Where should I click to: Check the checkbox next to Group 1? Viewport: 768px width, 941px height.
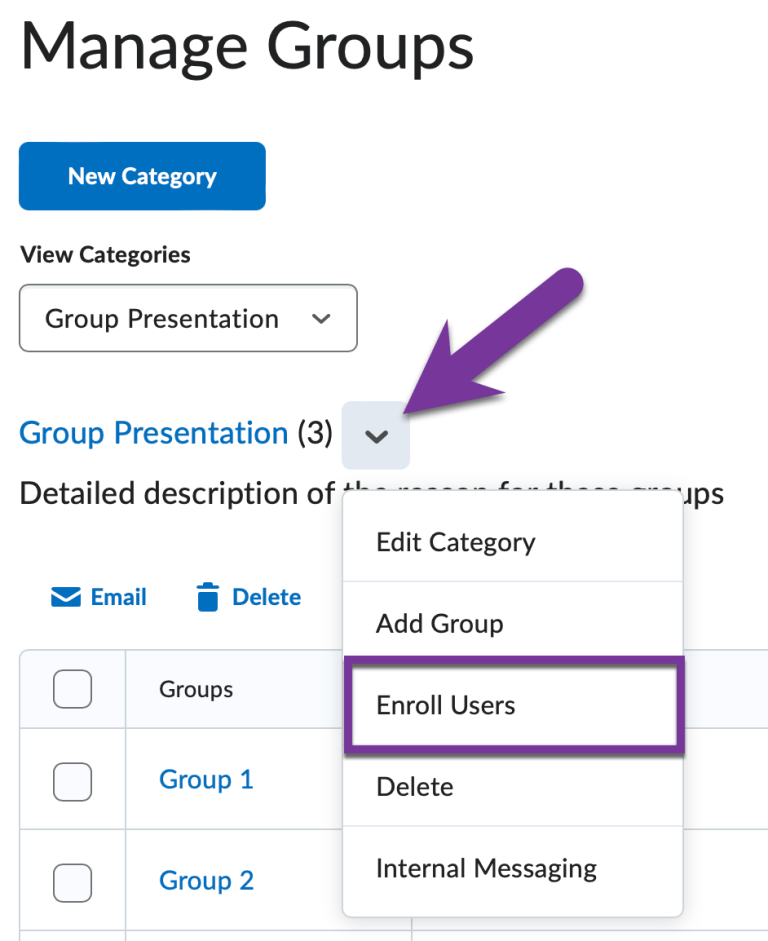(71, 783)
